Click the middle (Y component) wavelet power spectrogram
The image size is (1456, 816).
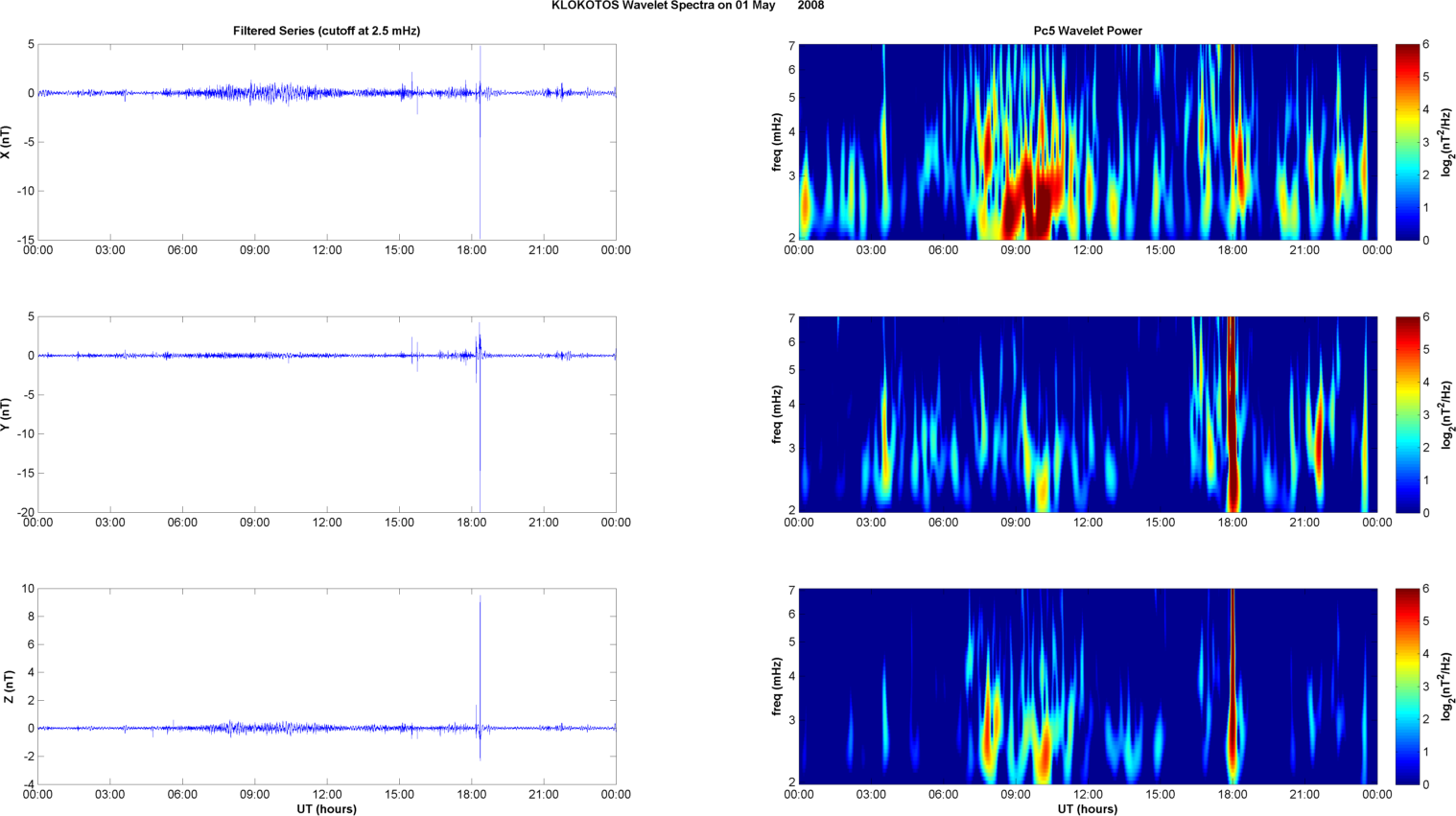(1088, 414)
